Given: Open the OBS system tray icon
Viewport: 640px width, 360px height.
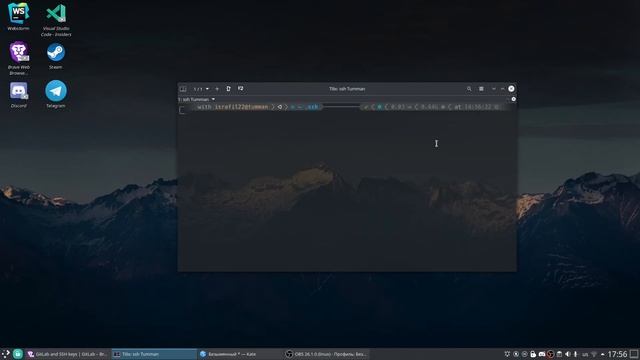Looking at the screenshot, I should [551, 354].
